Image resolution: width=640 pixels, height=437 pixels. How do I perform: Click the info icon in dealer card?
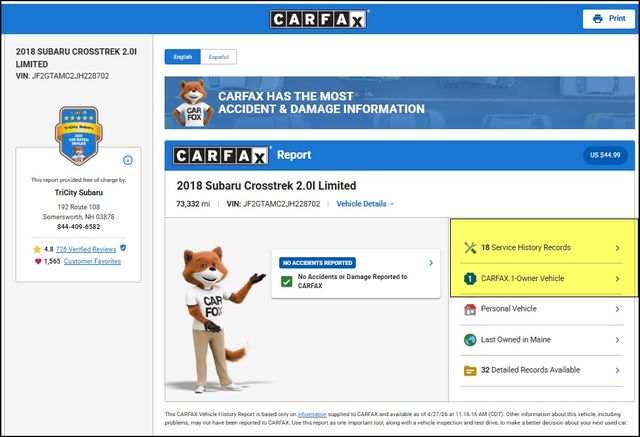tap(128, 160)
